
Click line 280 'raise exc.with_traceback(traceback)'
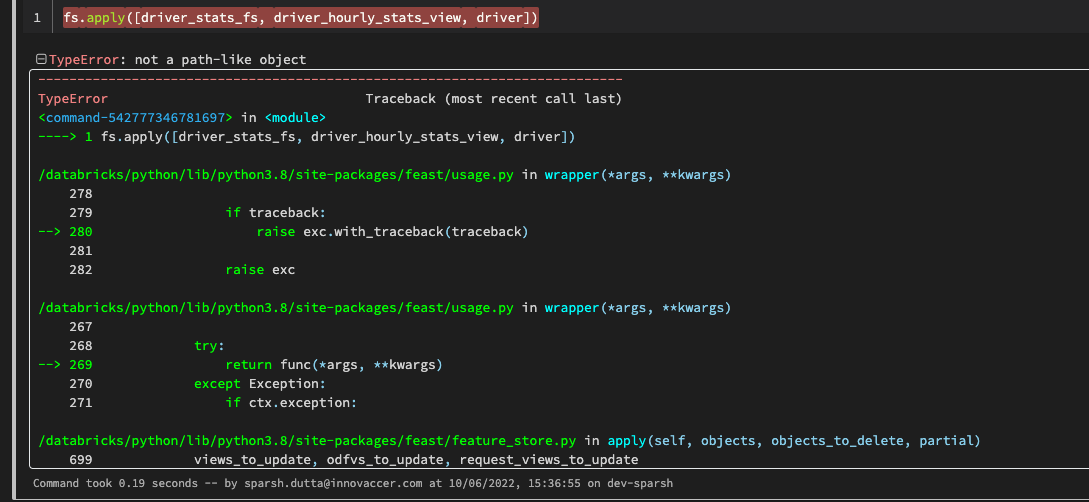[392, 231]
